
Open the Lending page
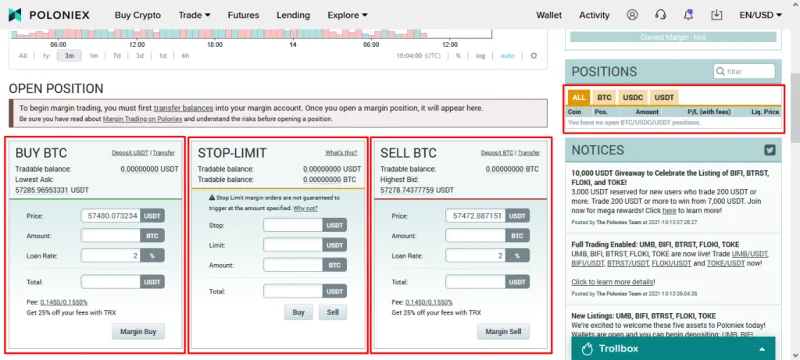point(293,15)
